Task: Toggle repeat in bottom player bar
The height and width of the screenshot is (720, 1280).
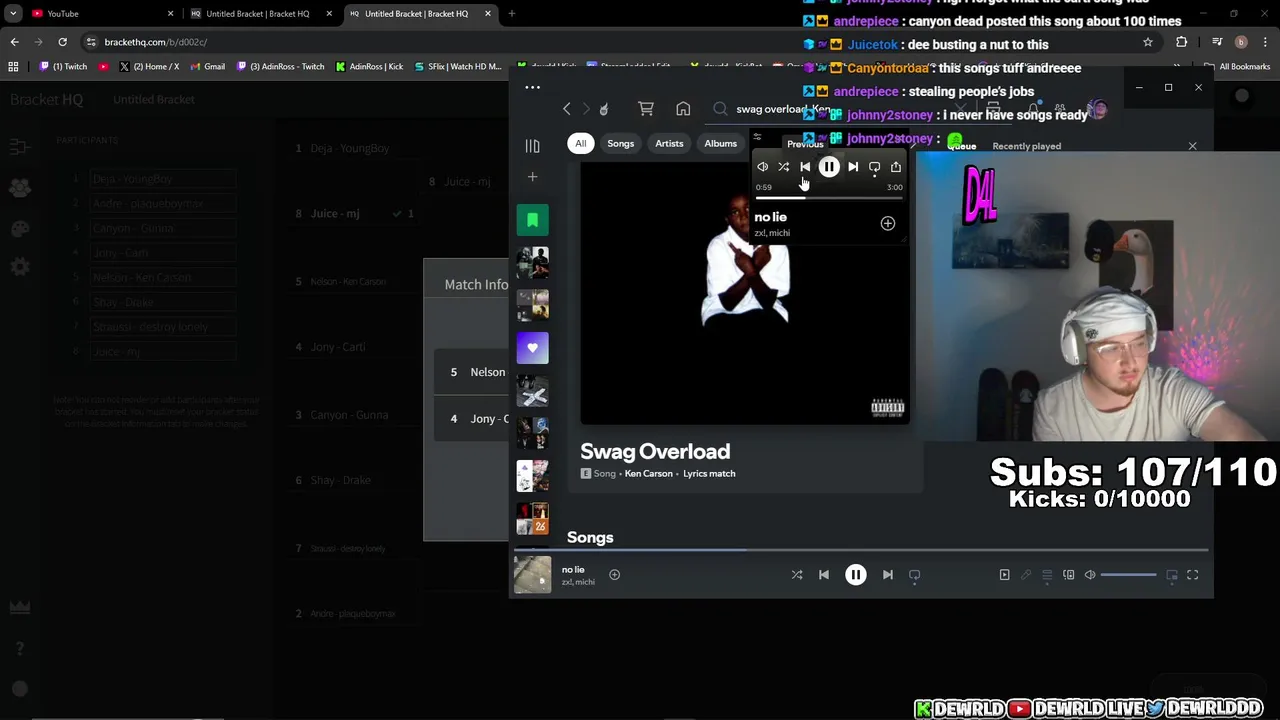Action: click(914, 575)
